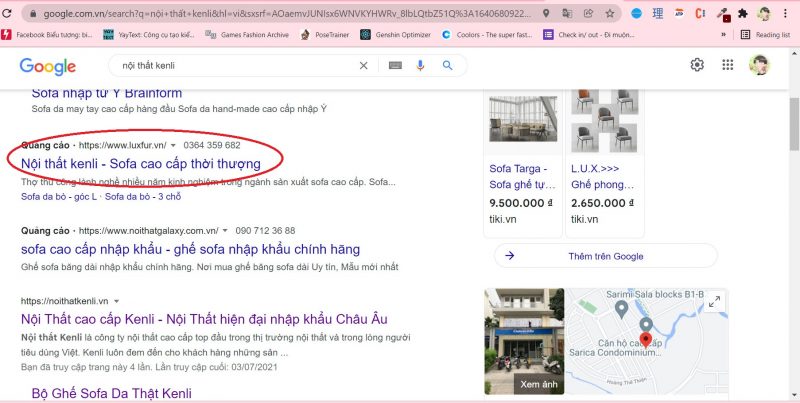800x403 pixels.
Task: Open sofa cao cấp nhập khẩu result
Action: tap(190, 249)
